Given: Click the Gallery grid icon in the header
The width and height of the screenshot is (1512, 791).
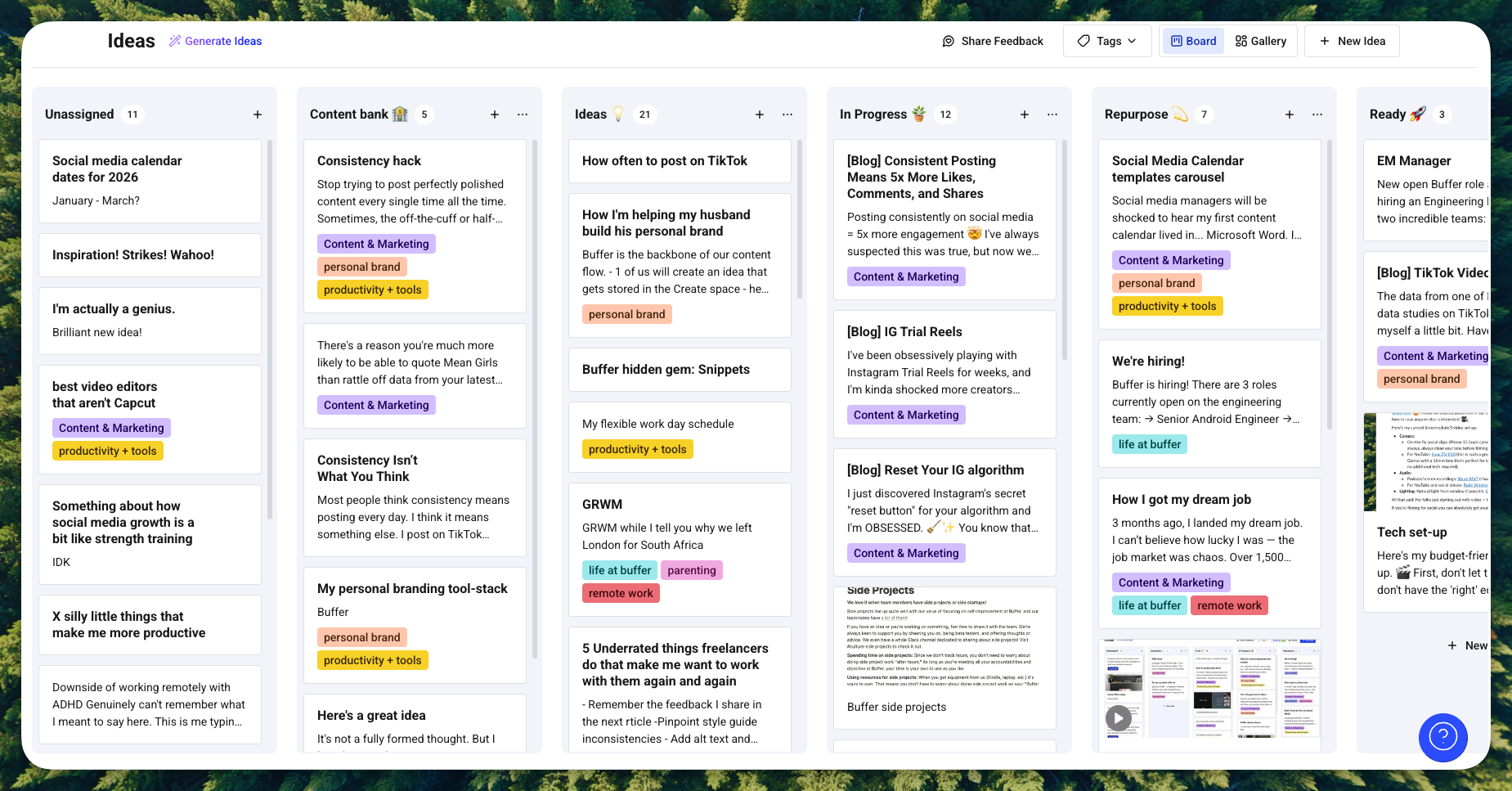Looking at the screenshot, I should click(1241, 40).
